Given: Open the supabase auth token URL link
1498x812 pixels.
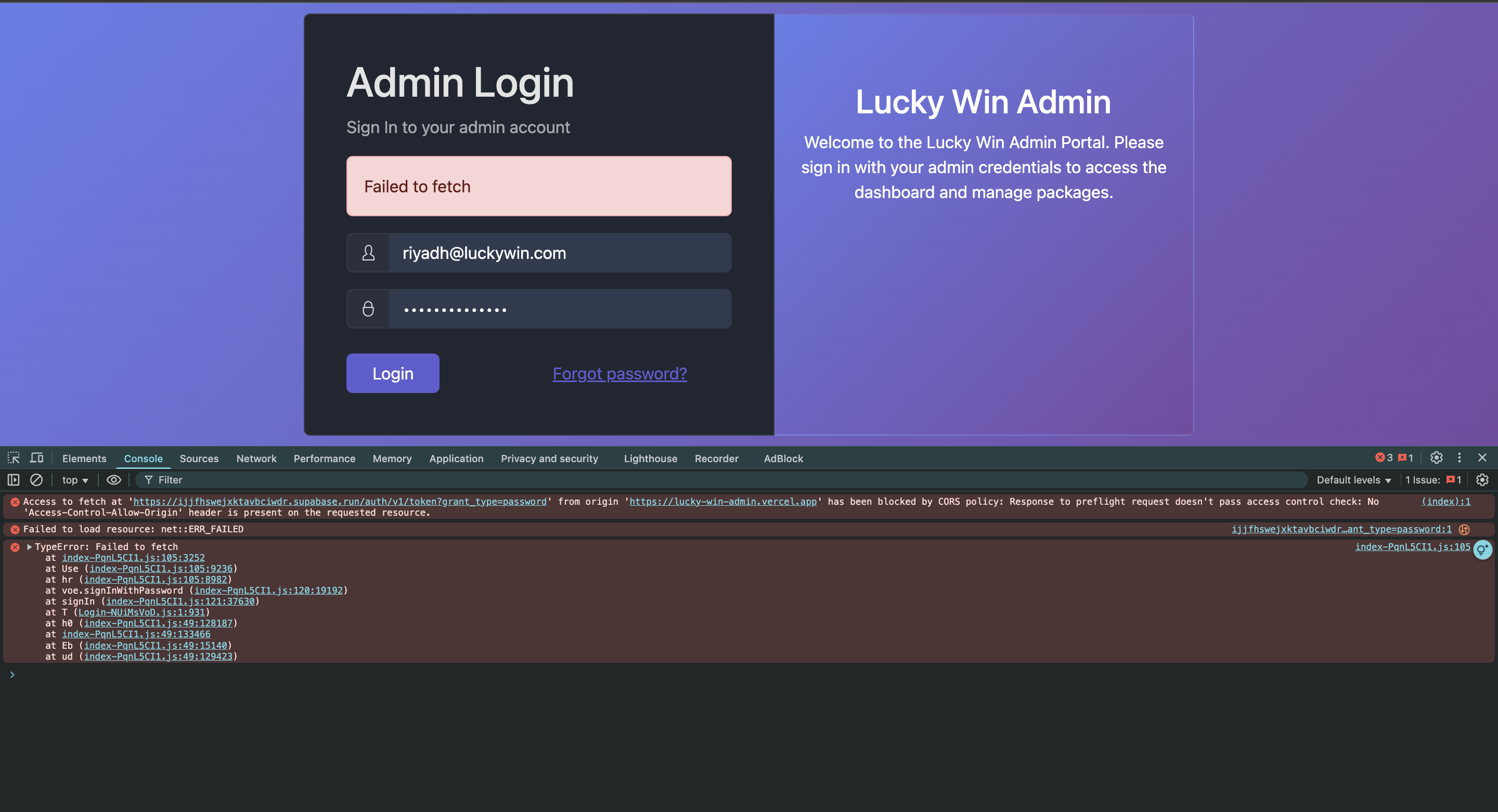Looking at the screenshot, I should (340, 502).
